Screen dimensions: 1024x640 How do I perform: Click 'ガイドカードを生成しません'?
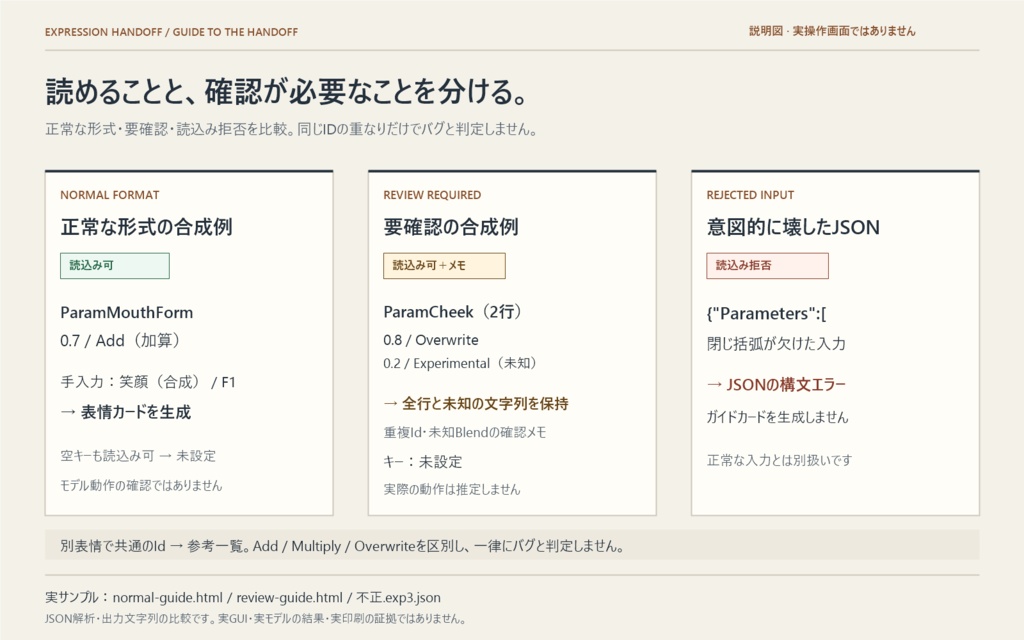(777, 417)
